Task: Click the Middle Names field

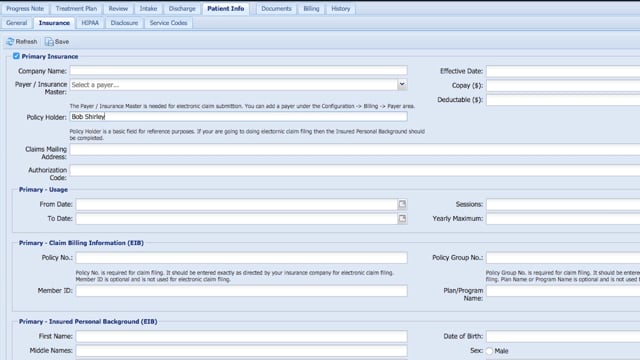Action: [242, 351]
